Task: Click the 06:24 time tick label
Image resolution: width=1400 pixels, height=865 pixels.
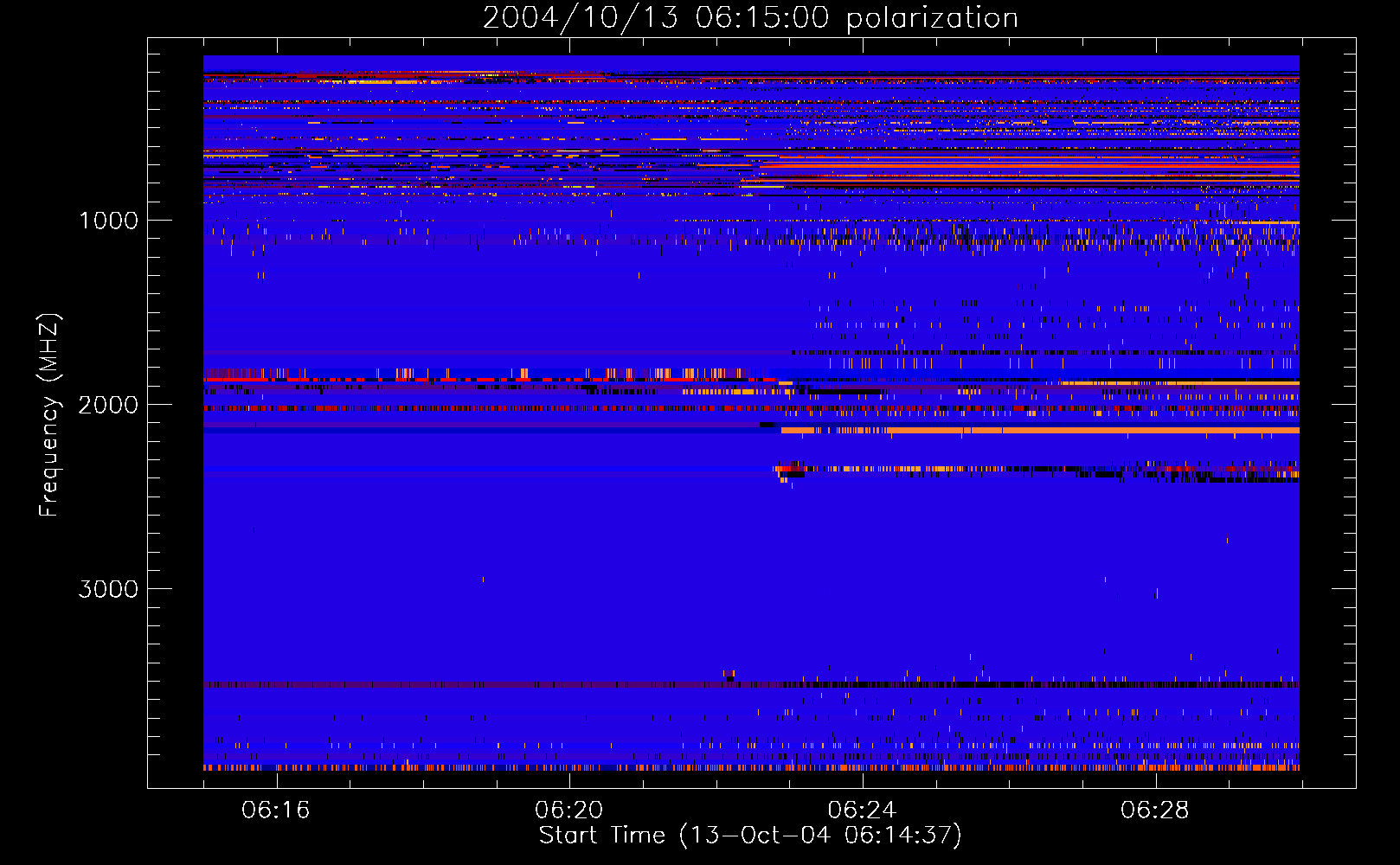Action: 862,811
